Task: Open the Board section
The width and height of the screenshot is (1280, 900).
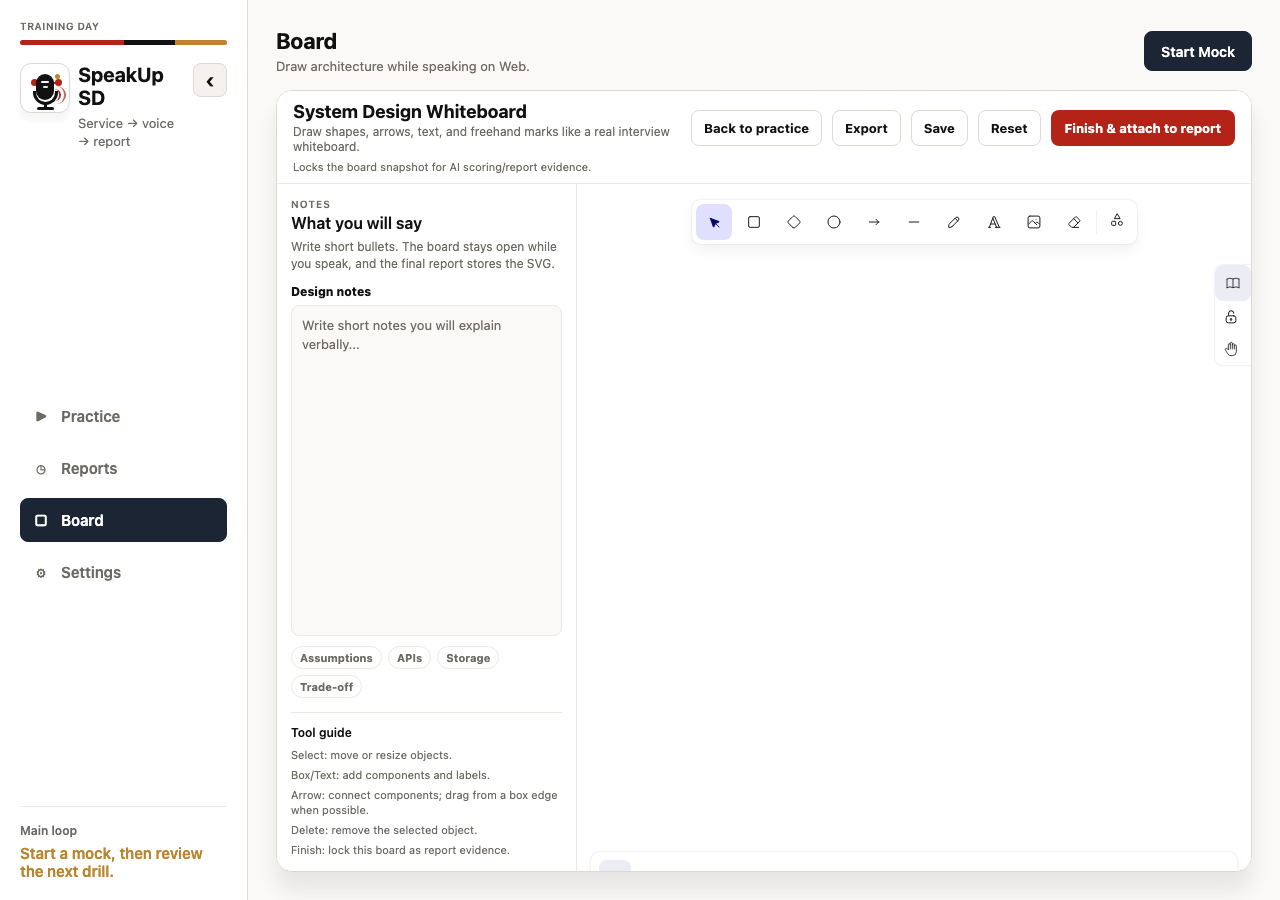Action: tap(123, 520)
